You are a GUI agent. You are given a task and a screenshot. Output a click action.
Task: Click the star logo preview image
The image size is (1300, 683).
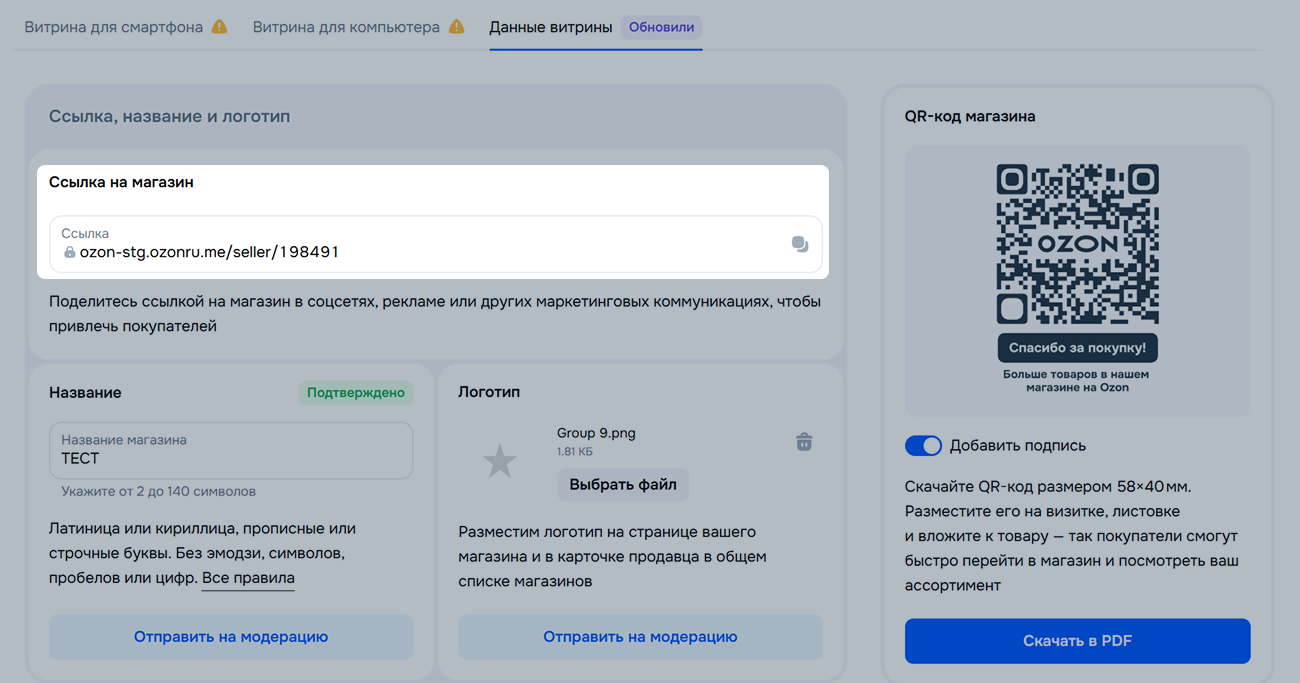(x=499, y=461)
